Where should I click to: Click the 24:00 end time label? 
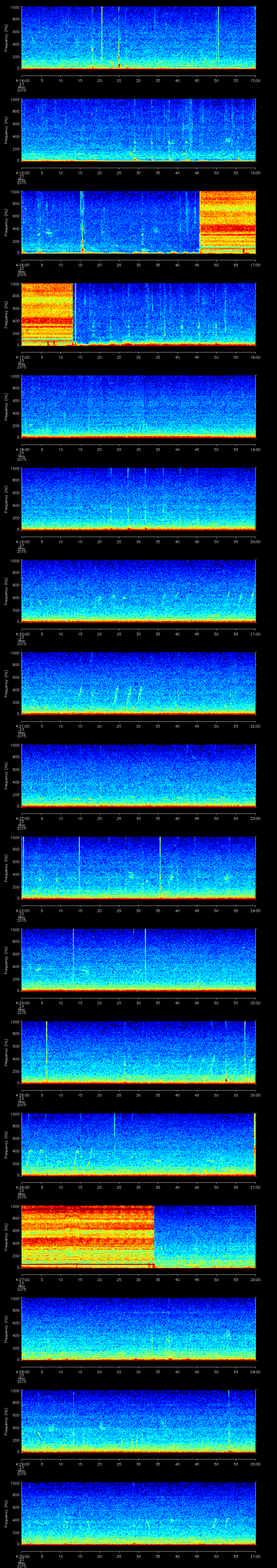pos(256,910)
